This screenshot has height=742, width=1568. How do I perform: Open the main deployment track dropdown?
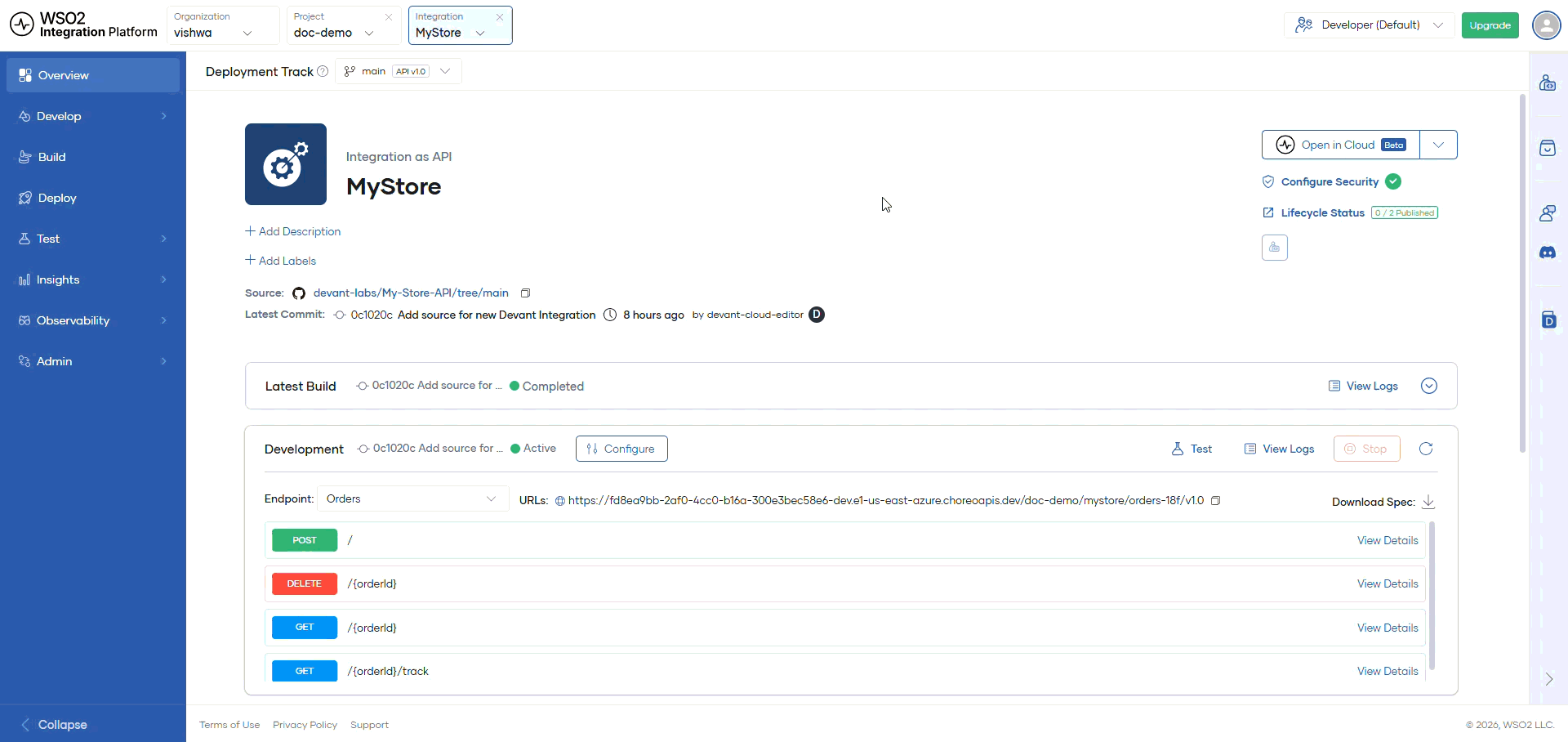click(399, 71)
